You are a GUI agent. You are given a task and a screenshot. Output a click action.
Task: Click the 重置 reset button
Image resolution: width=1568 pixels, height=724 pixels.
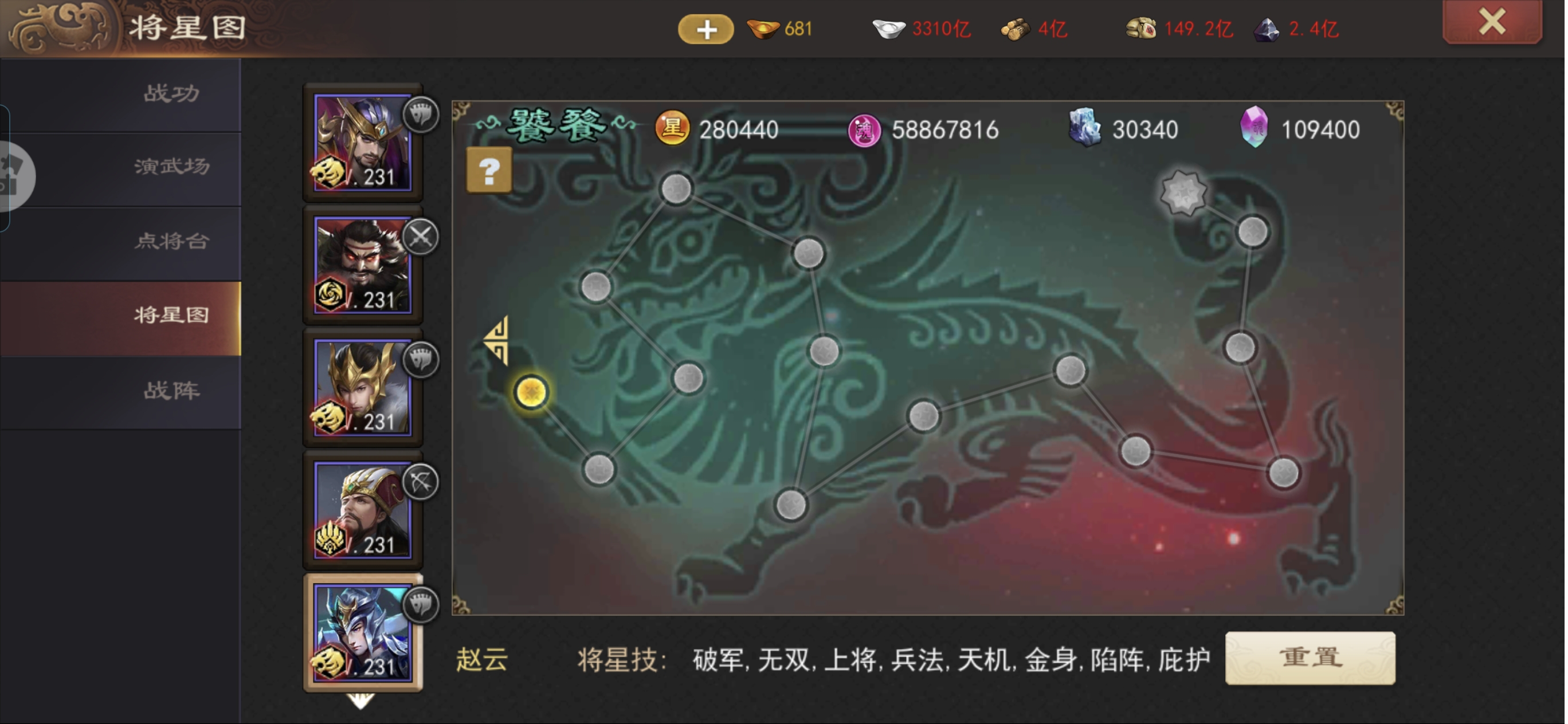tap(1310, 658)
